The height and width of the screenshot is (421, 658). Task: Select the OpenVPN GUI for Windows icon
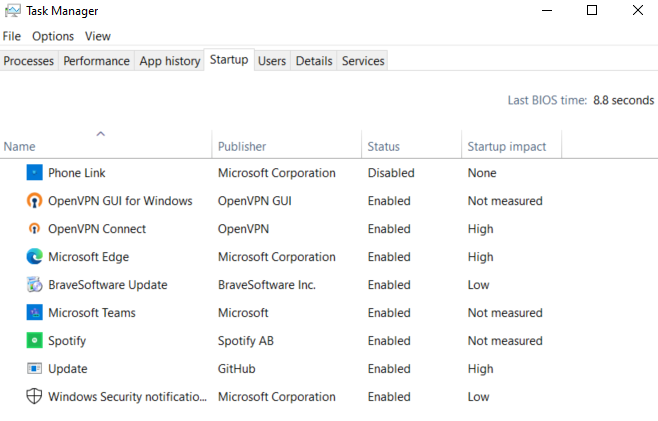pos(34,201)
